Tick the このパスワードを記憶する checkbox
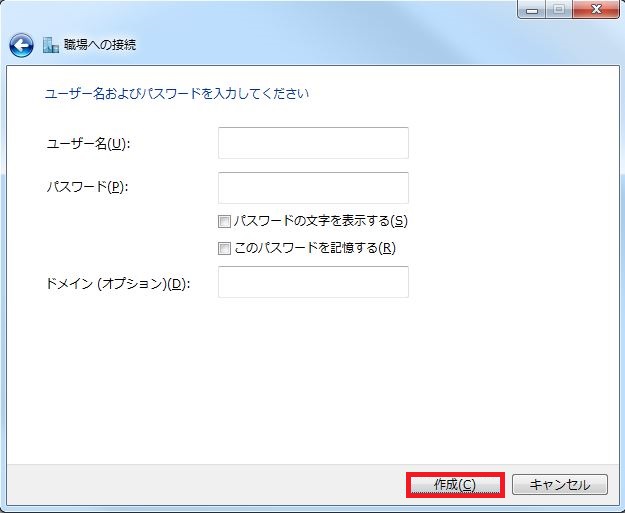 pyautogui.click(x=224, y=248)
